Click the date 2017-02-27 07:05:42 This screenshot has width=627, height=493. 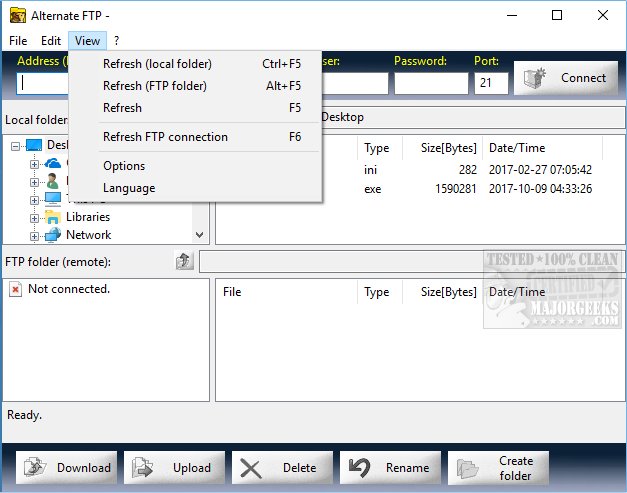tap(540, 170)
